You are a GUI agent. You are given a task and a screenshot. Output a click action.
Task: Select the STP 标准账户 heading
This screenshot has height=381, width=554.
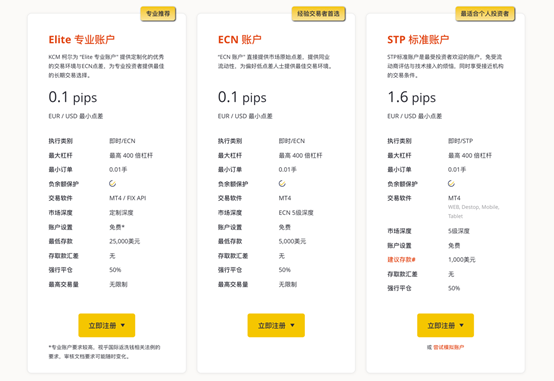418,40
